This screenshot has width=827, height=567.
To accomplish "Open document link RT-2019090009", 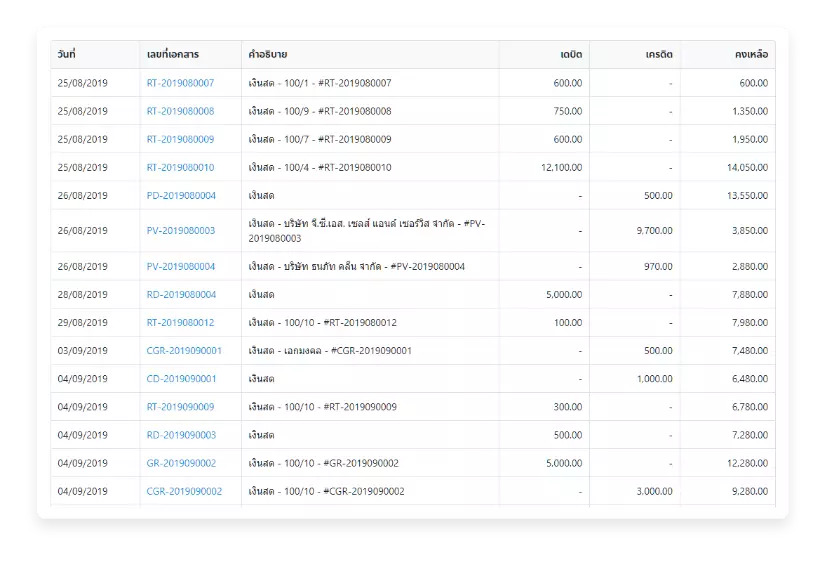I will 180,407.
